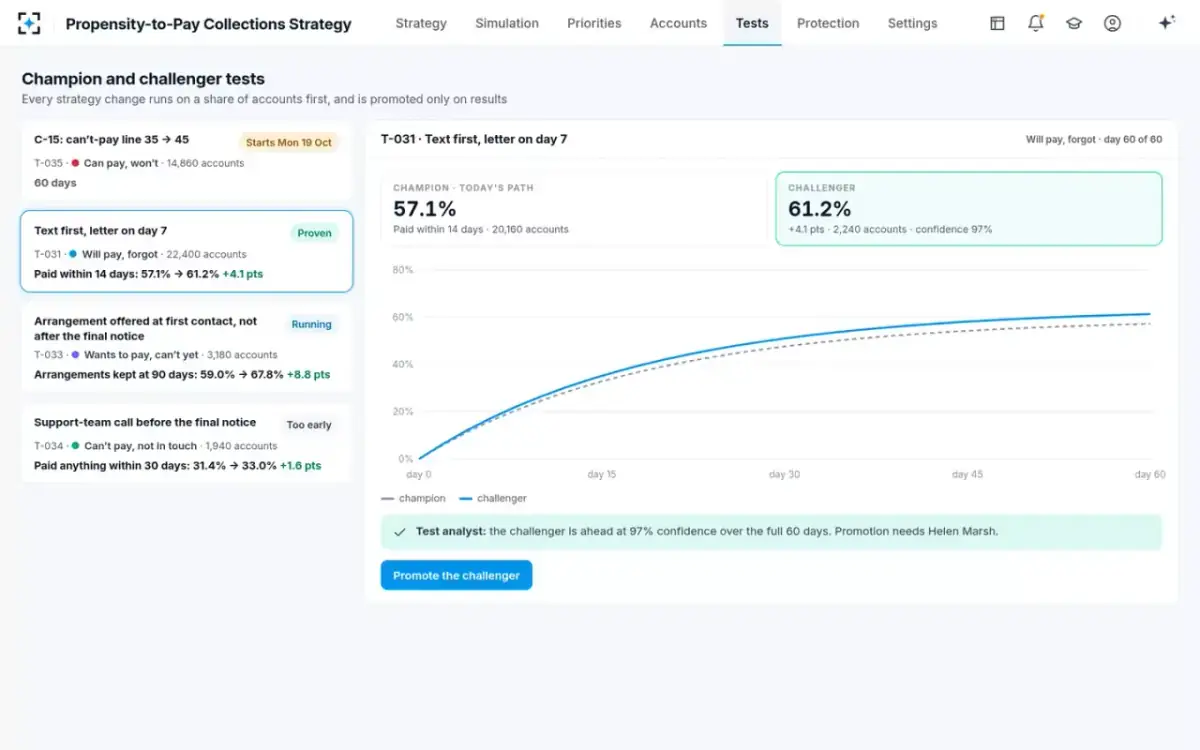Click the champion legend entry
Image resolution: width=1200 pixels, height=750 pixels.
pos(414,498)
